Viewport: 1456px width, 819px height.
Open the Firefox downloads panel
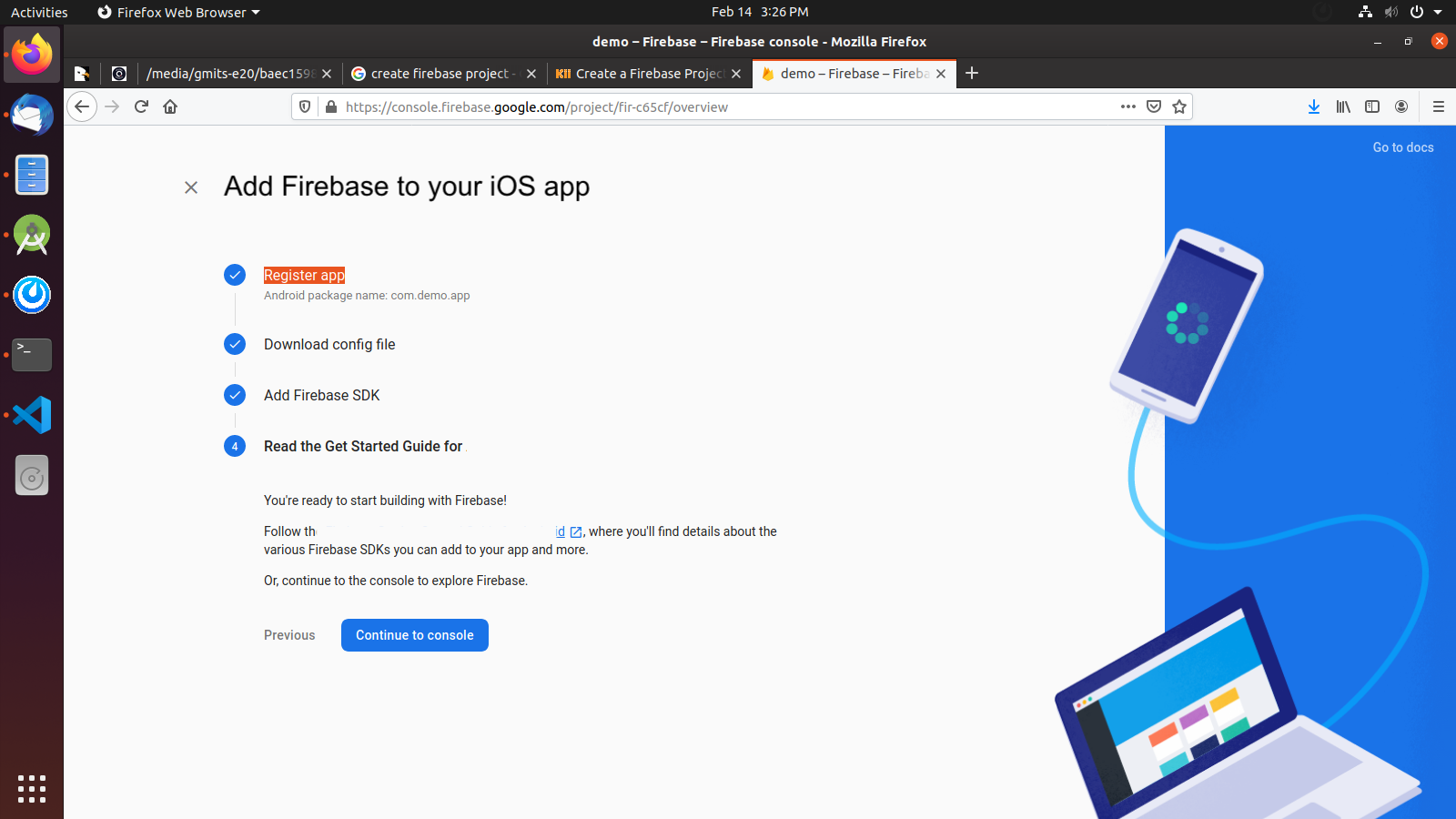click(1314, 106)
